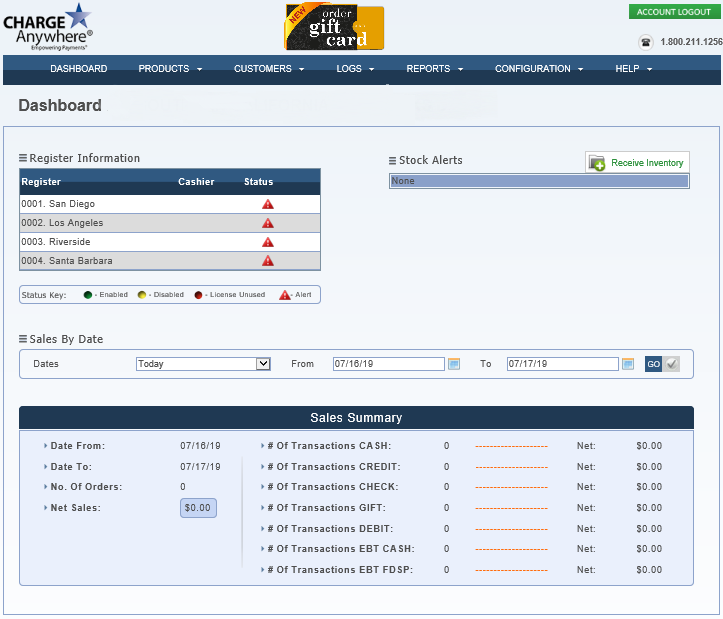Open the From date calendar picker
The width and height of the screenshot is (723, 619).
(454, 364)
